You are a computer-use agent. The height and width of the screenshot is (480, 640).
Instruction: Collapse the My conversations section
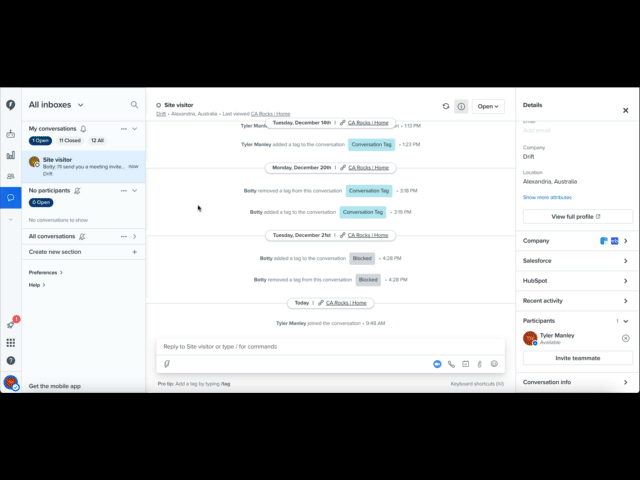point(135,129)
